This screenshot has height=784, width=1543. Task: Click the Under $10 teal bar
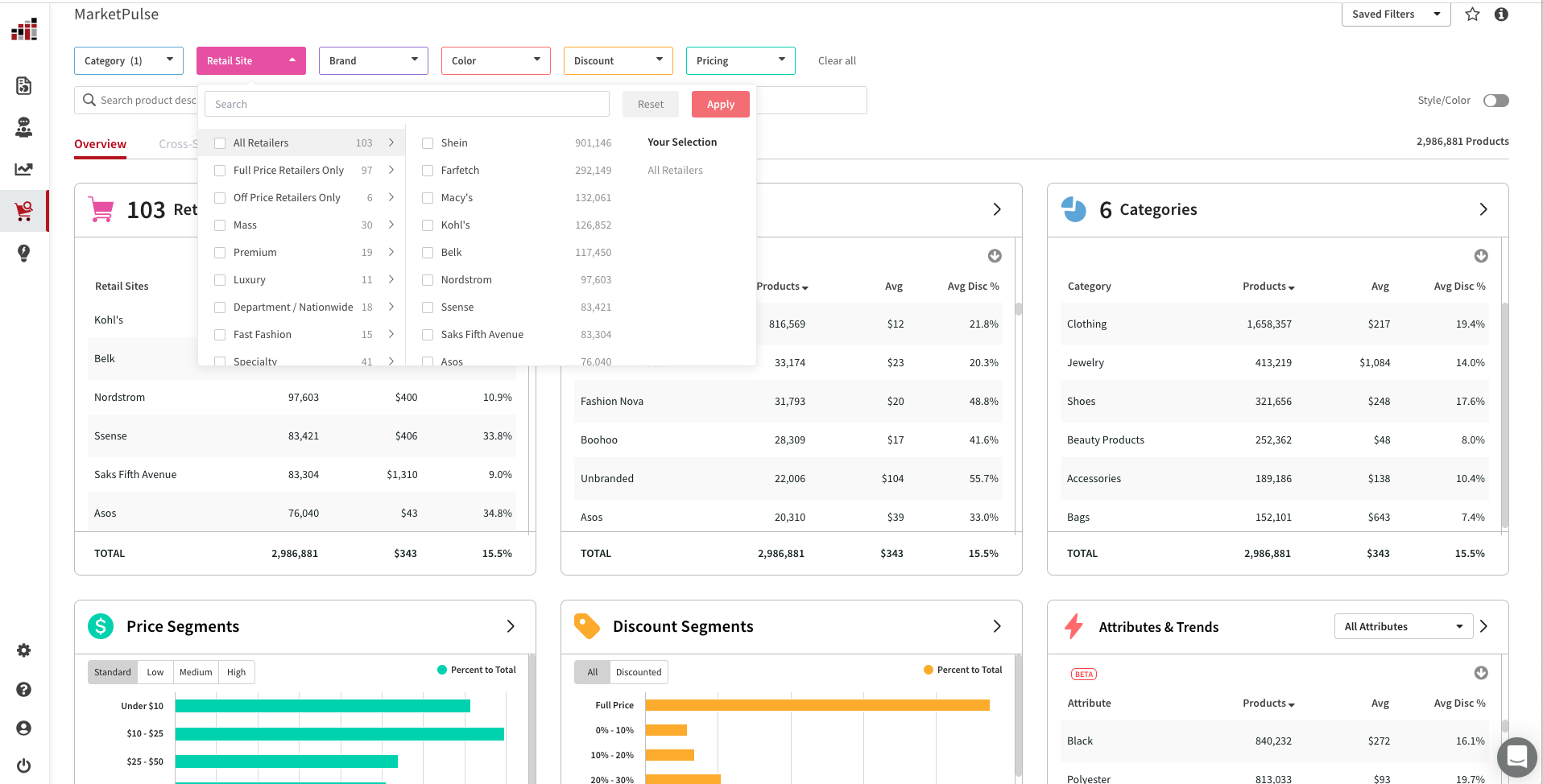tap(323, 706)
